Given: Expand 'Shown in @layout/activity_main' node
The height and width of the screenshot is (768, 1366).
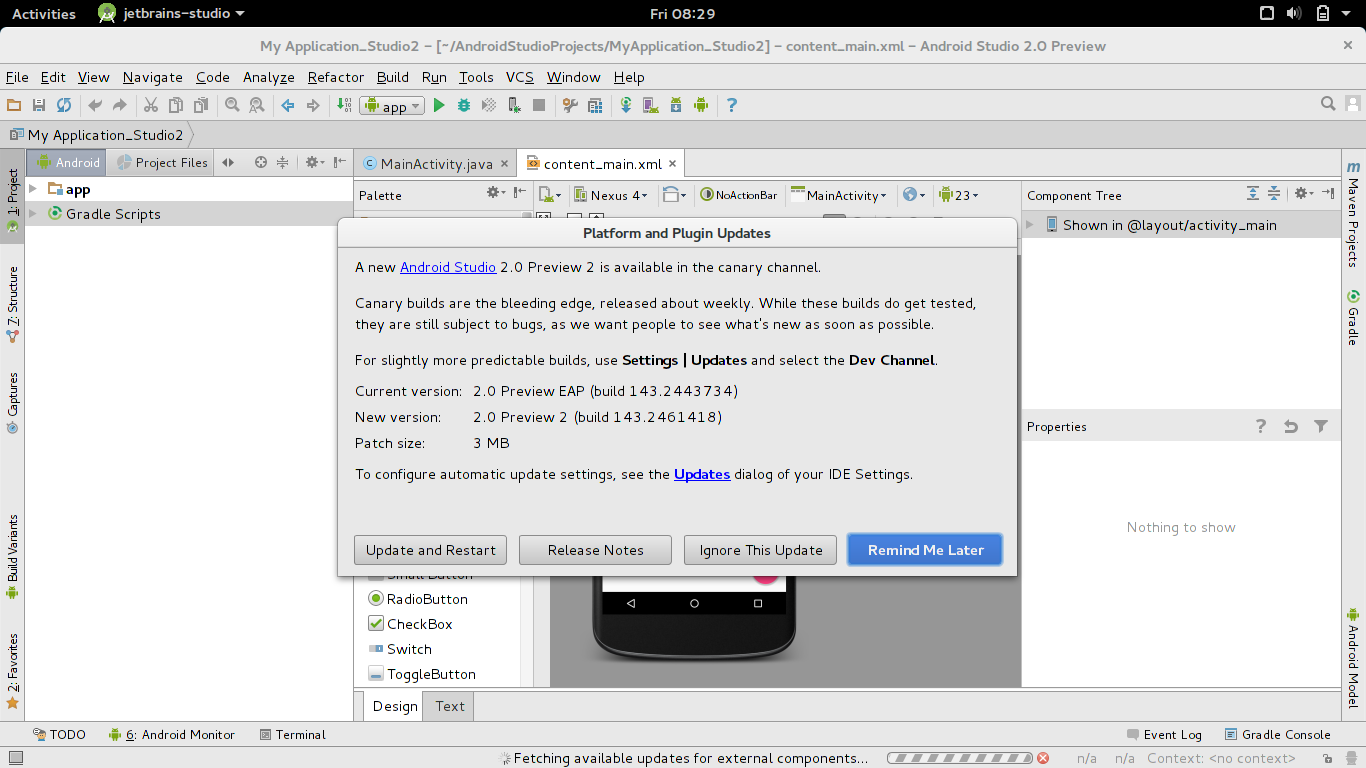Looking at the screenshot, I should [x=1030, y=225].
